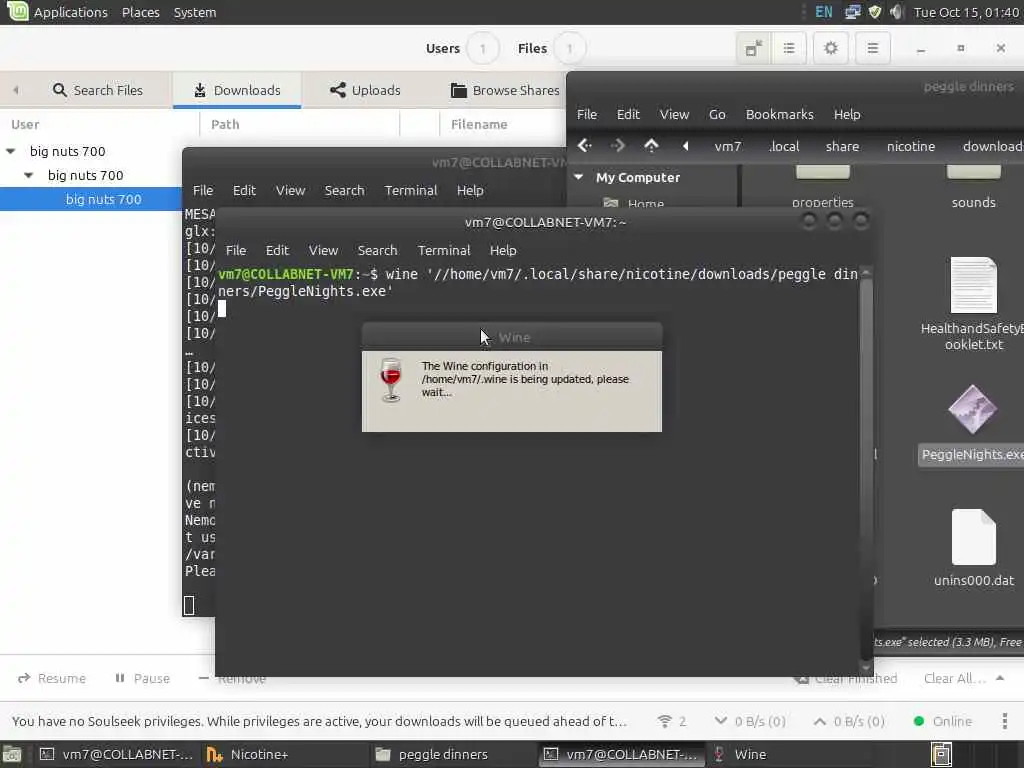Open File menu in file manager window

[x=586, y=114]
